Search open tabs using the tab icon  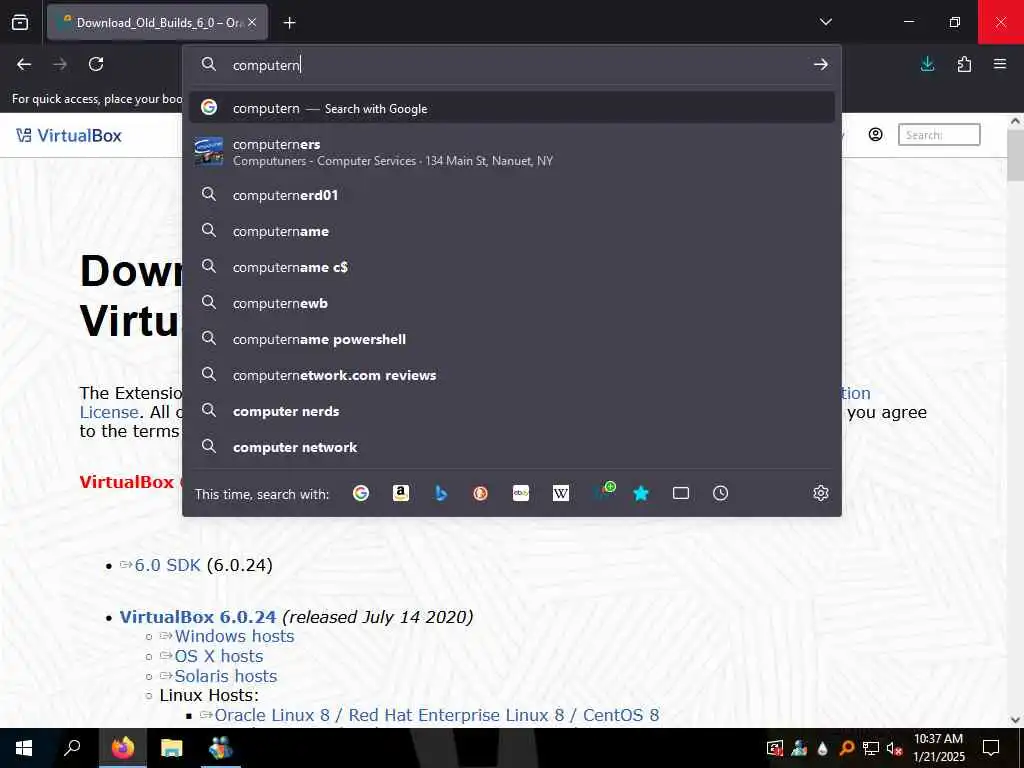(680, 493)
